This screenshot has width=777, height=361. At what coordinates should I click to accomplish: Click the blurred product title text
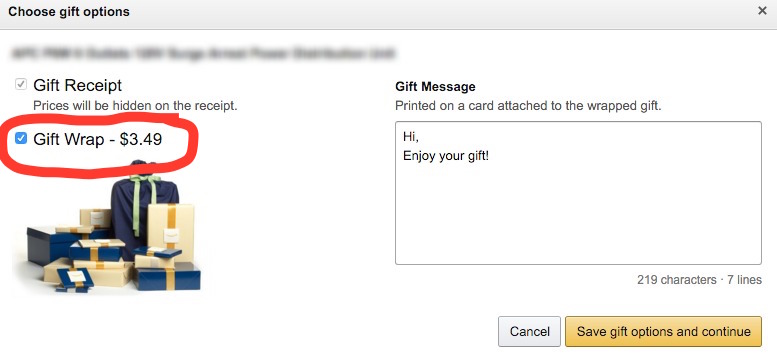[x=203, y=53]
